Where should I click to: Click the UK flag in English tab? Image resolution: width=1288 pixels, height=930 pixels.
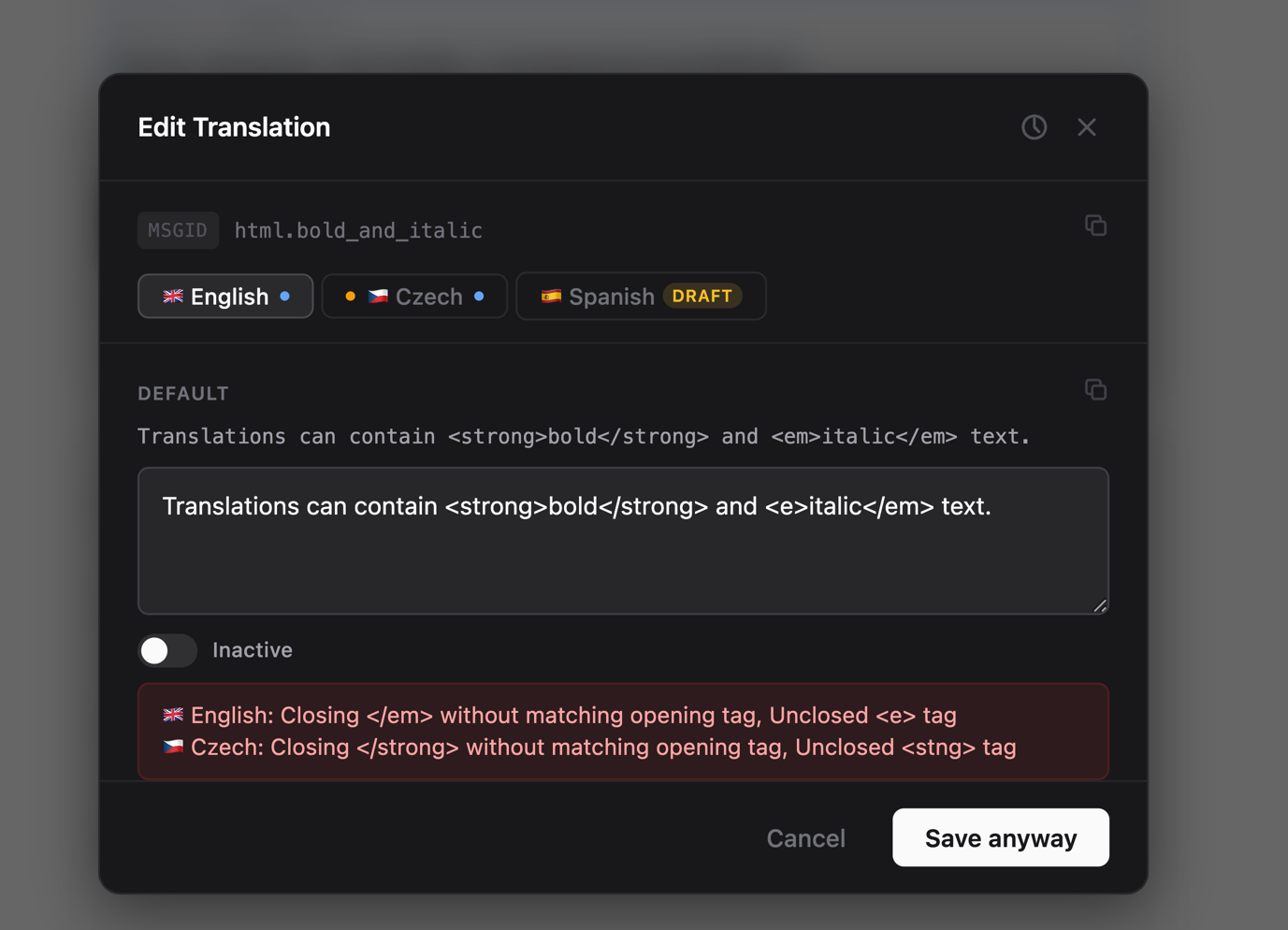(173, 297)
